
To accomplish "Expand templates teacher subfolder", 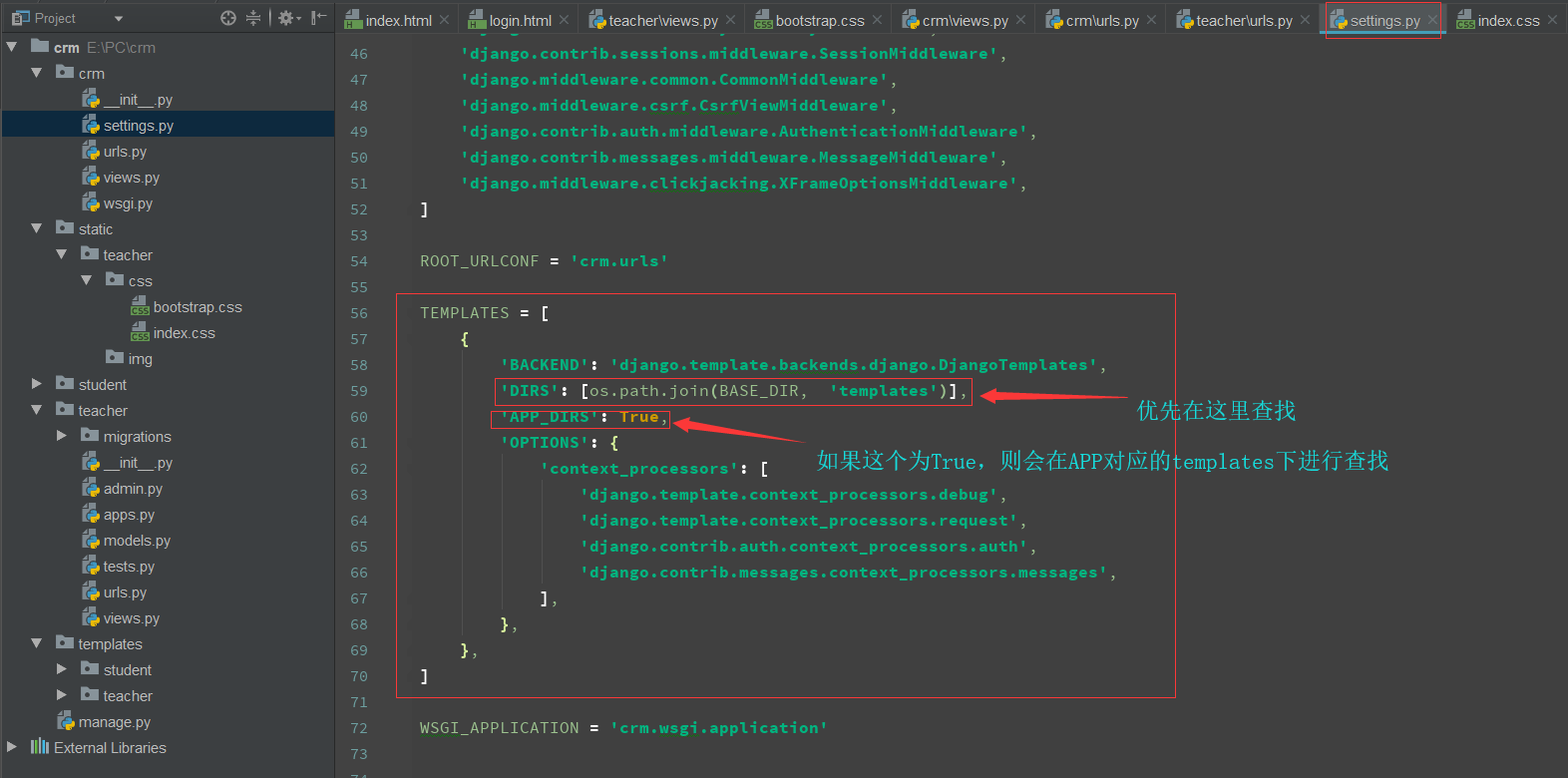I will click(62, 695).
